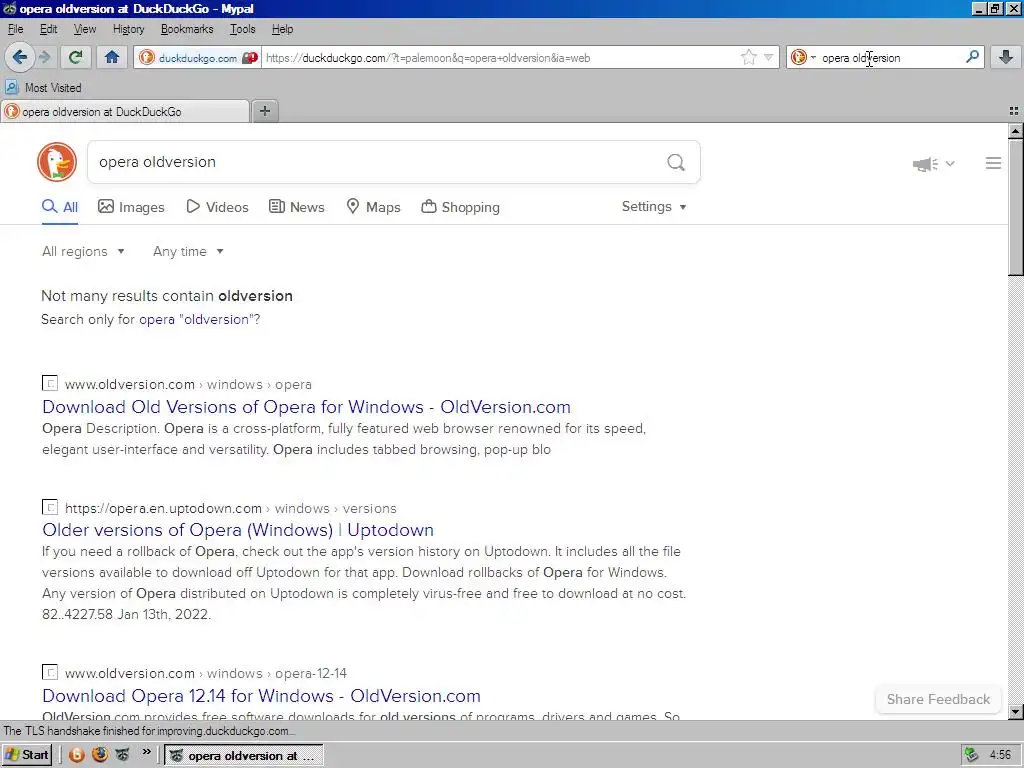The image size is (1024, 768).
Task: Bookmark this page with the star icon
Action: [748, 57]
